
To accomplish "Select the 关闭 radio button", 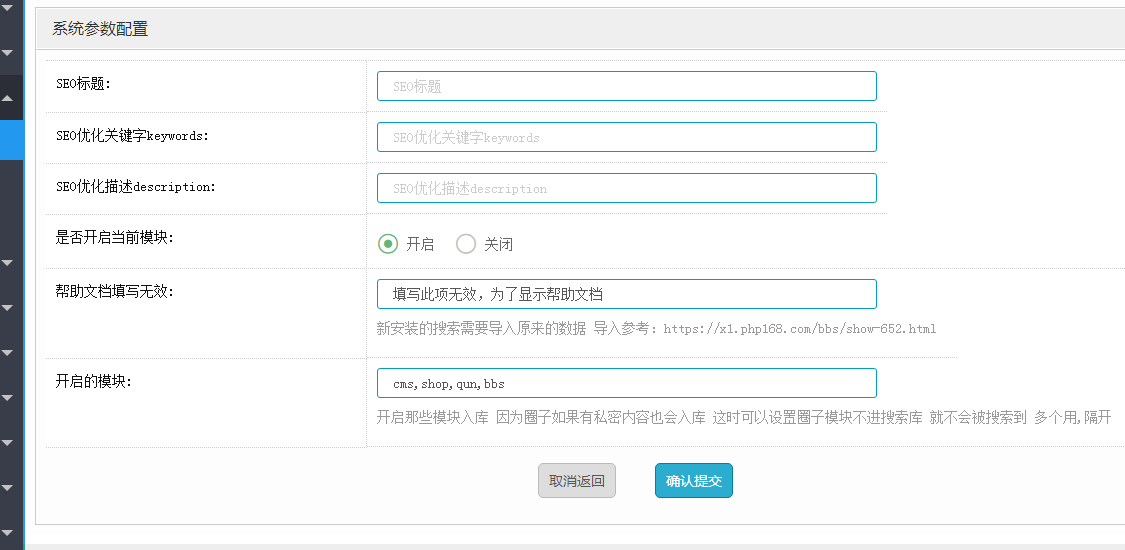I will tap(466, 244).
